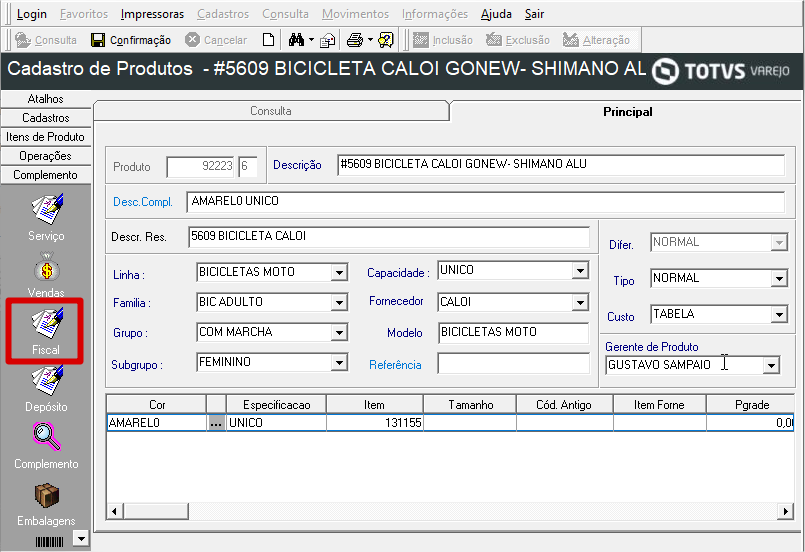Click the 131155 Item cell
The image size is (805, 552).
(374, 423)
